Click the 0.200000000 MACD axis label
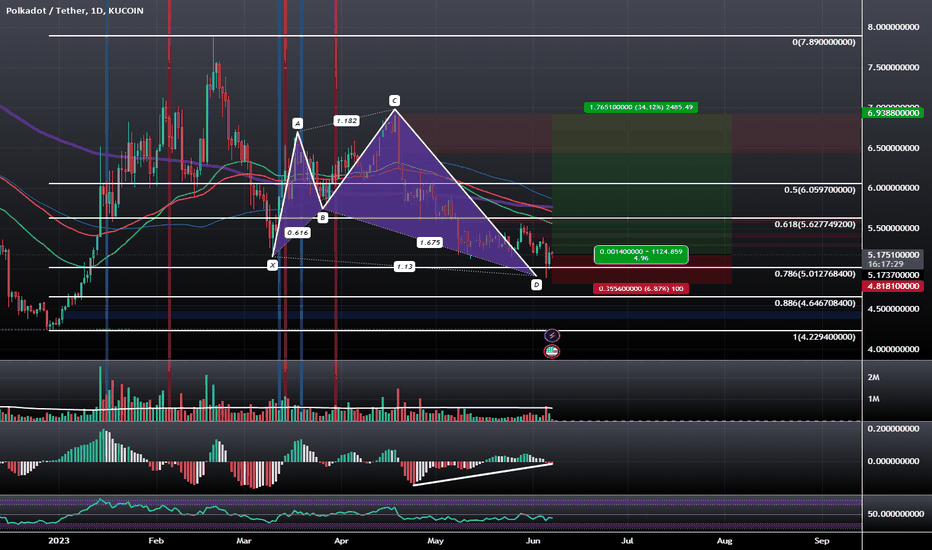 point(893,429)
